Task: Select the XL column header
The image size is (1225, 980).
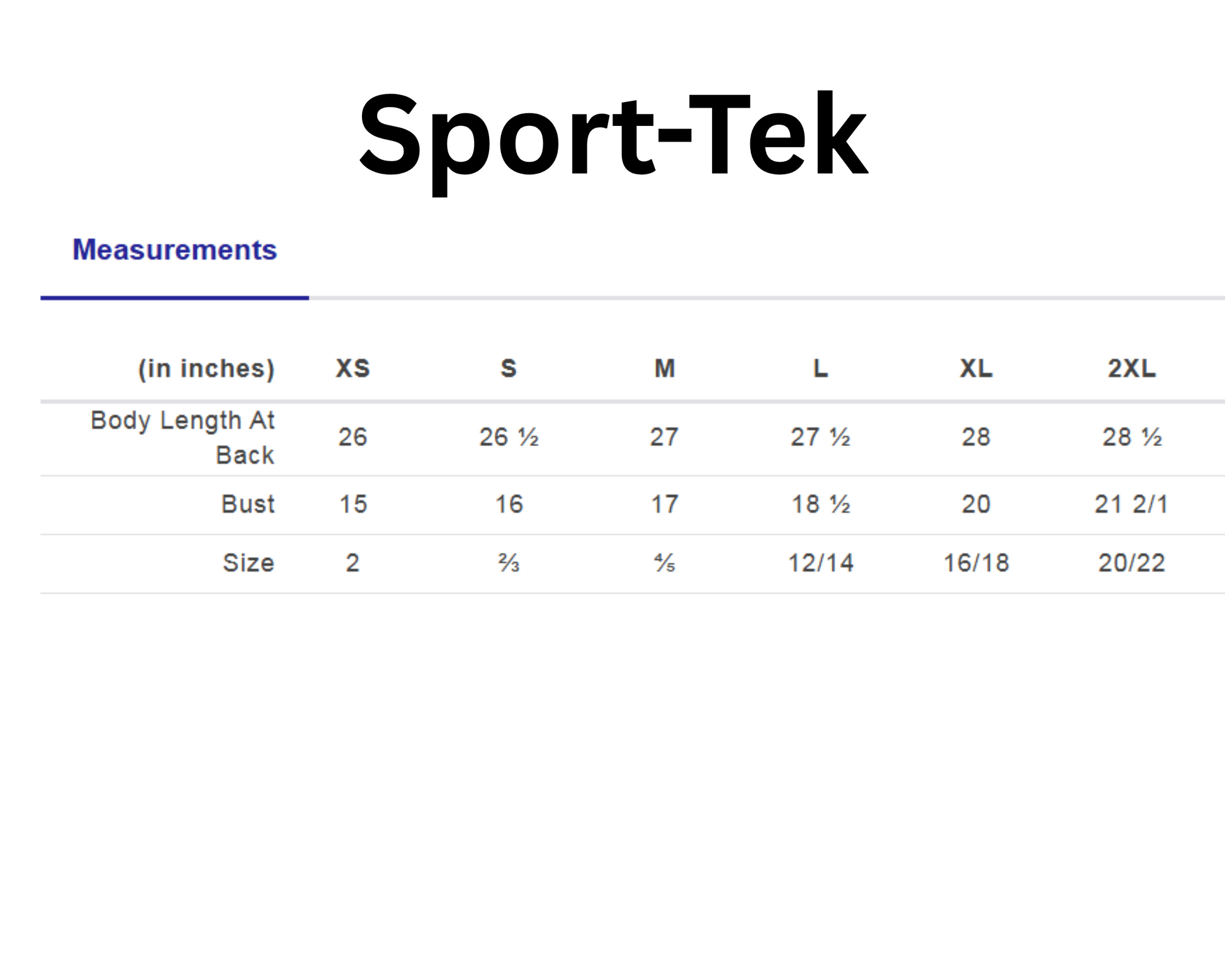Action: [976, 369]
